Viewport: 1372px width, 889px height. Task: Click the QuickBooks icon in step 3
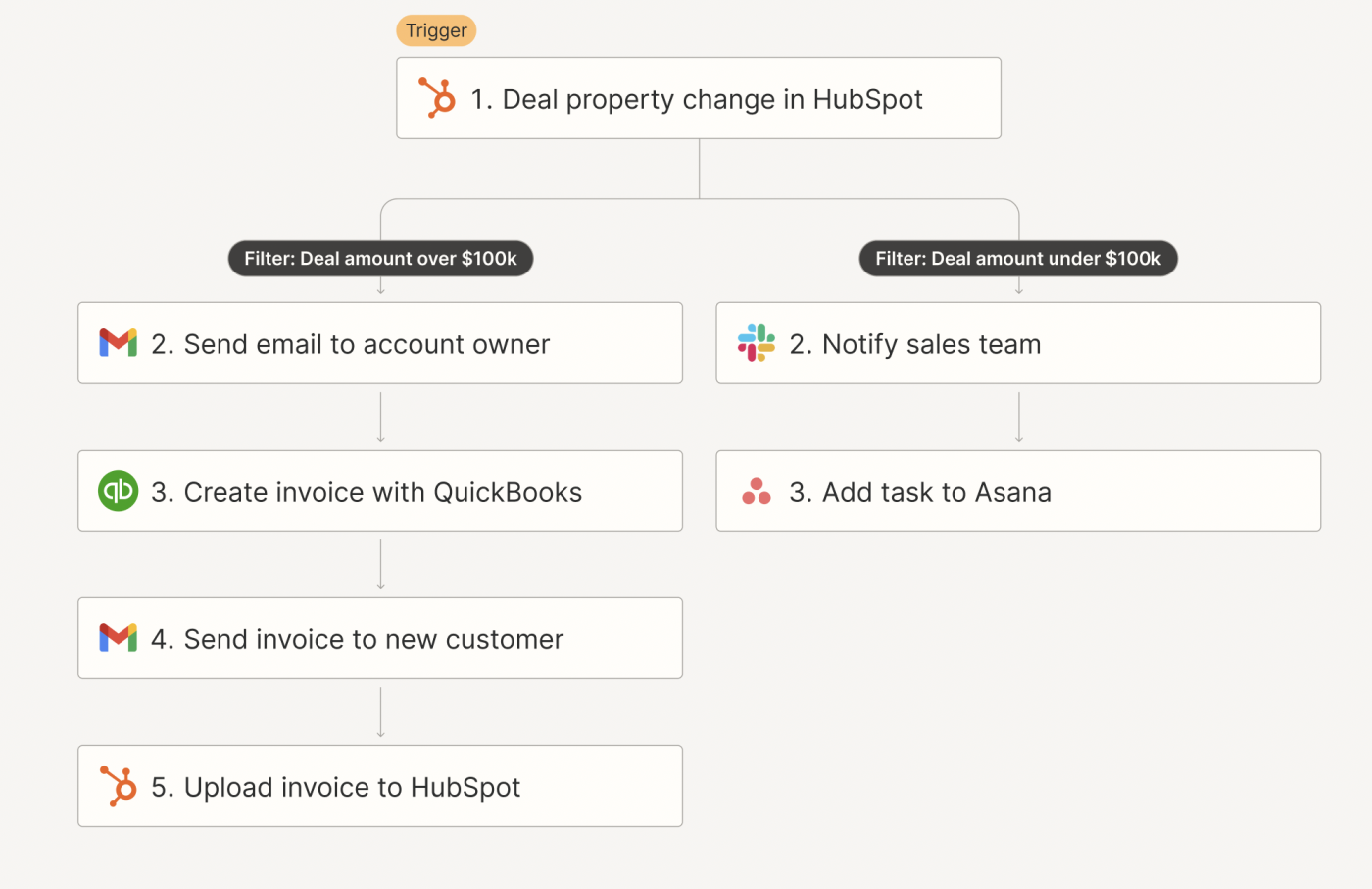[118, 491]
